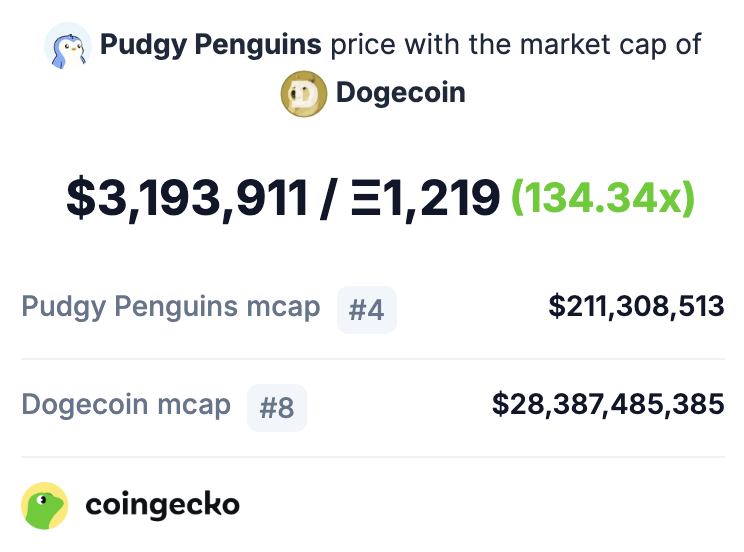Viewport: 744px width, 552px height.
Task: Click the 'price with the market cap of' text
Action: (x=516, y=45)
